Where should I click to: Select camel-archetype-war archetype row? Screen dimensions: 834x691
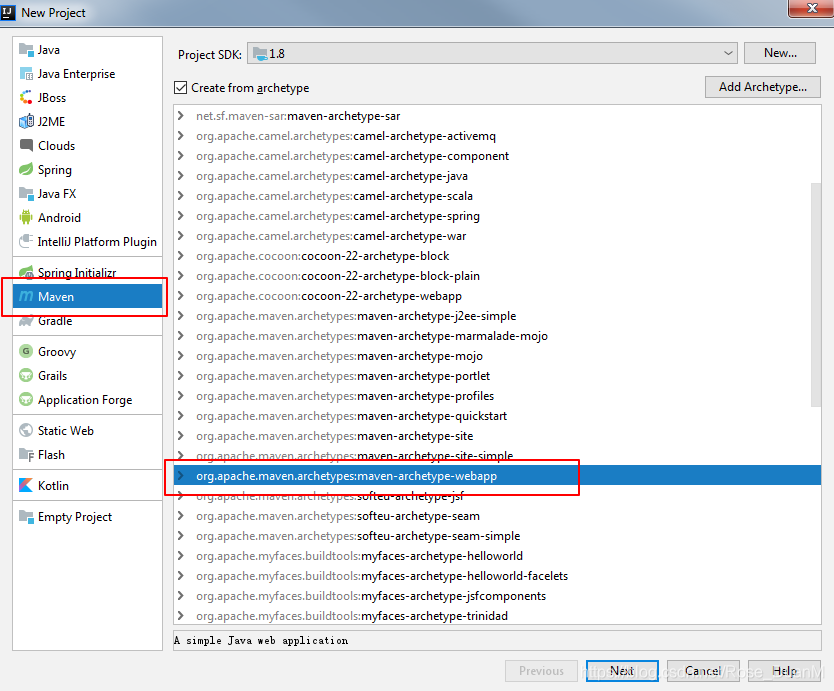coord(497,236)
